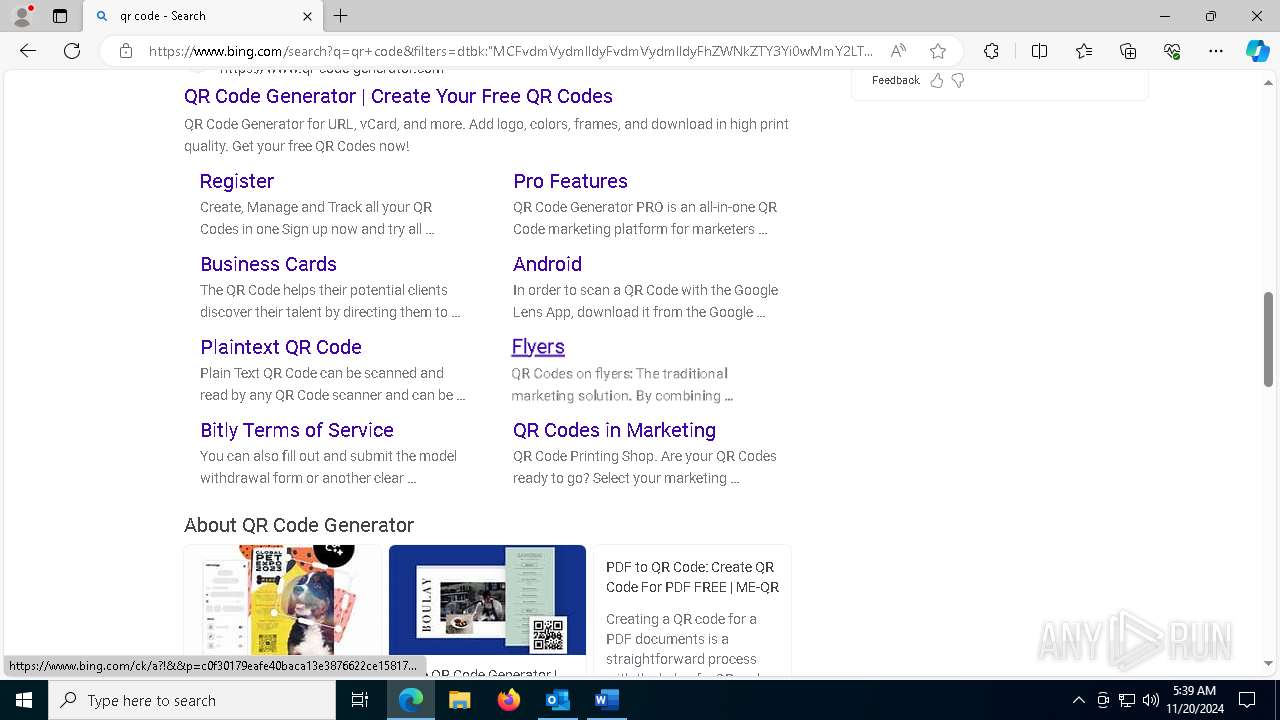Screen dimensions: 1280x720
Task: Open Word from the taskbar
Action: pyautogui.click(x=606, y=700)
